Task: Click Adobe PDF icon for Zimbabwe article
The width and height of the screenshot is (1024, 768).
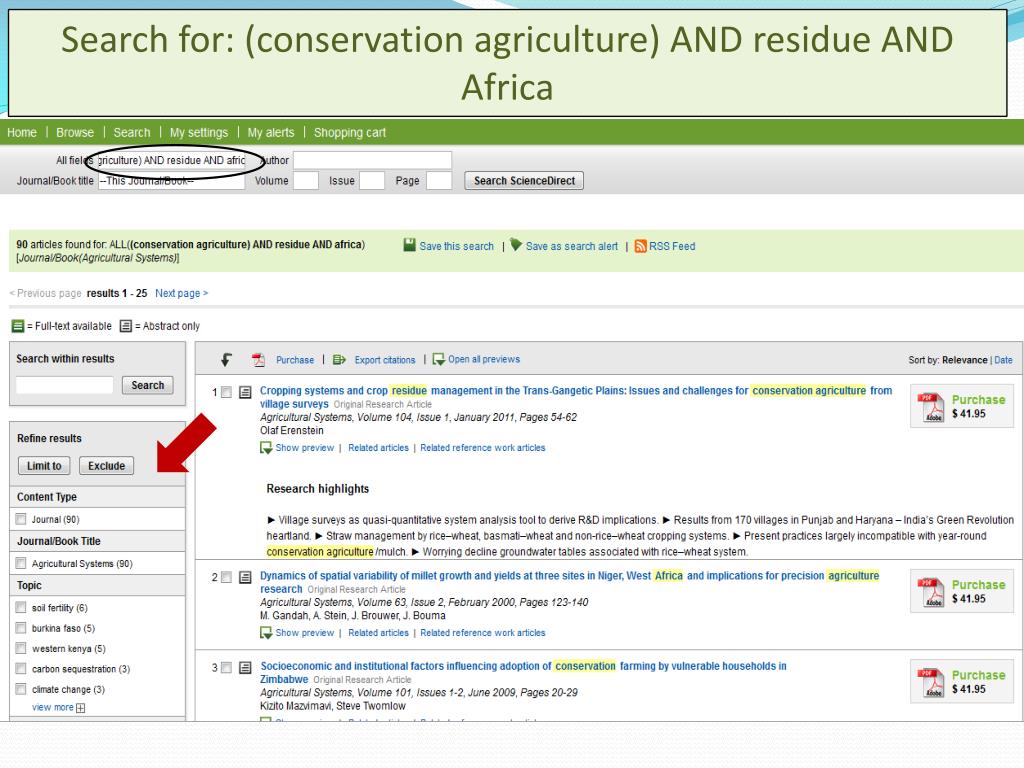Action: (x=931, y=682)
